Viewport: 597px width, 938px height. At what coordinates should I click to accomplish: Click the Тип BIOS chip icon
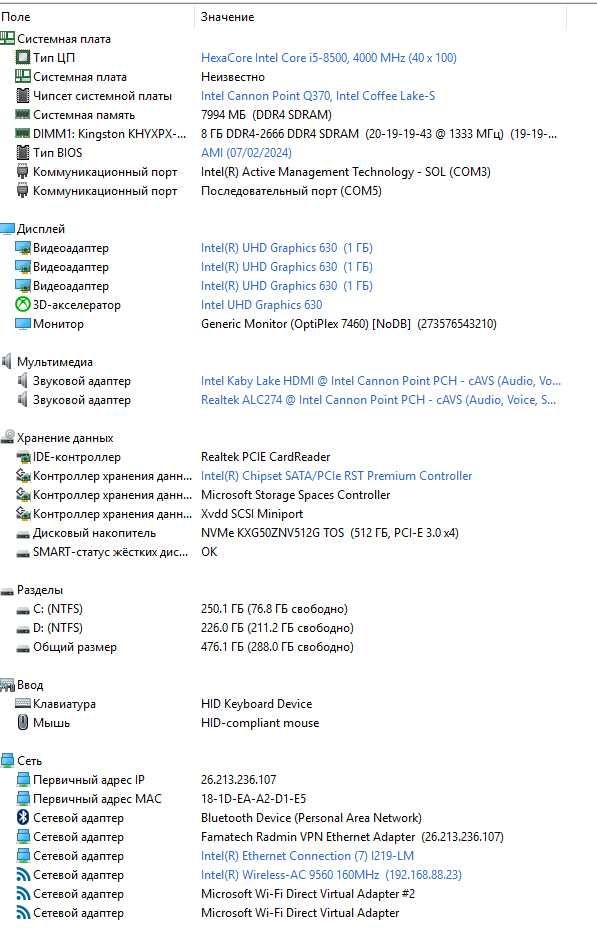(23, 153)
